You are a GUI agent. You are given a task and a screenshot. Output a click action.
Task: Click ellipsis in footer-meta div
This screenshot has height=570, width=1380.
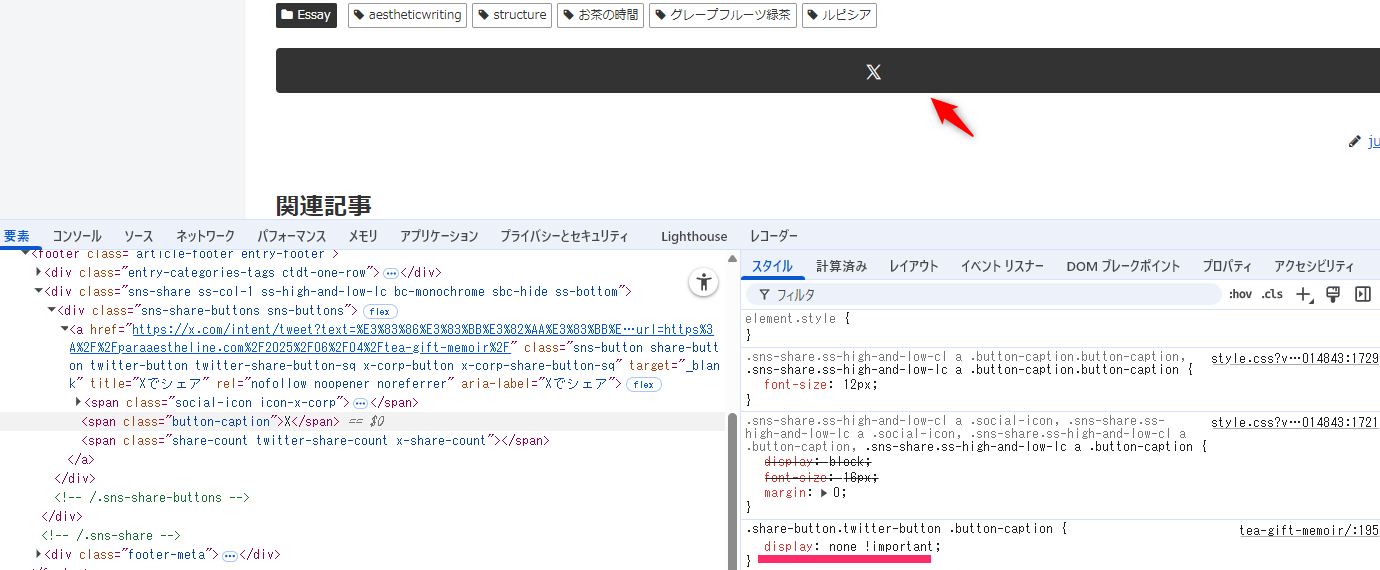tap(229, 554)
